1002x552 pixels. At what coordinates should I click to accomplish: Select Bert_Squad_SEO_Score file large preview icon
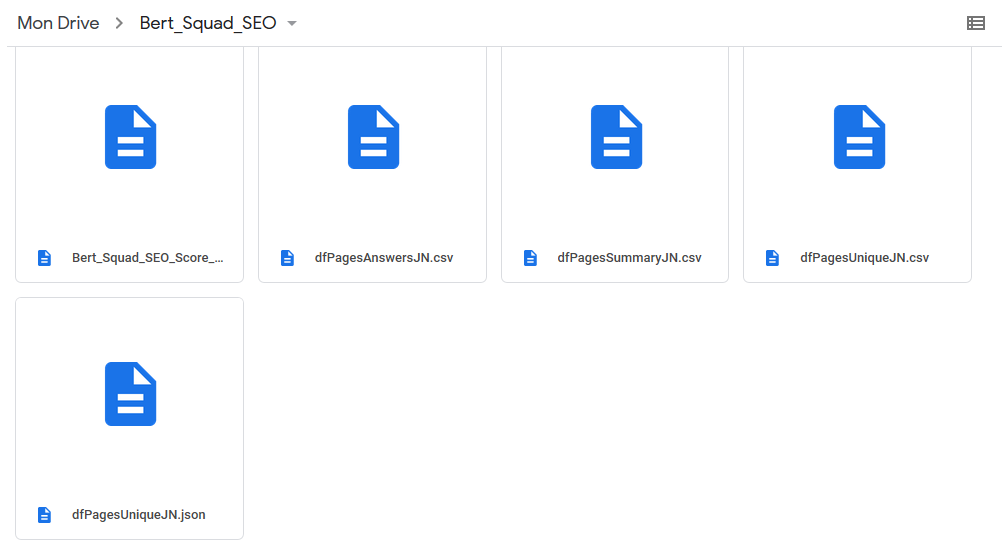click(x=130, y=137)
